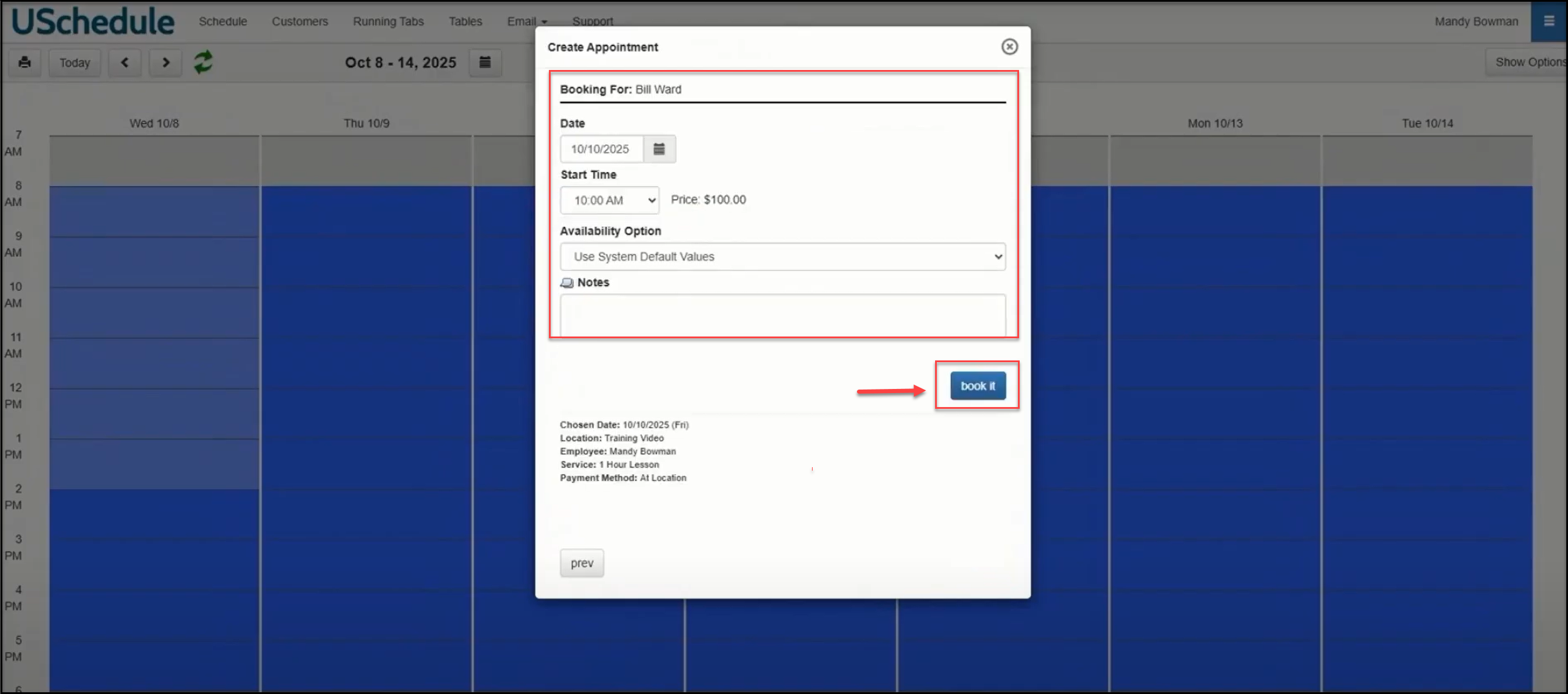Image resolution: width=1568 pixels, height=694 pixels.
Task: Click the green refresh arrows icon
Action: (204, 62)
